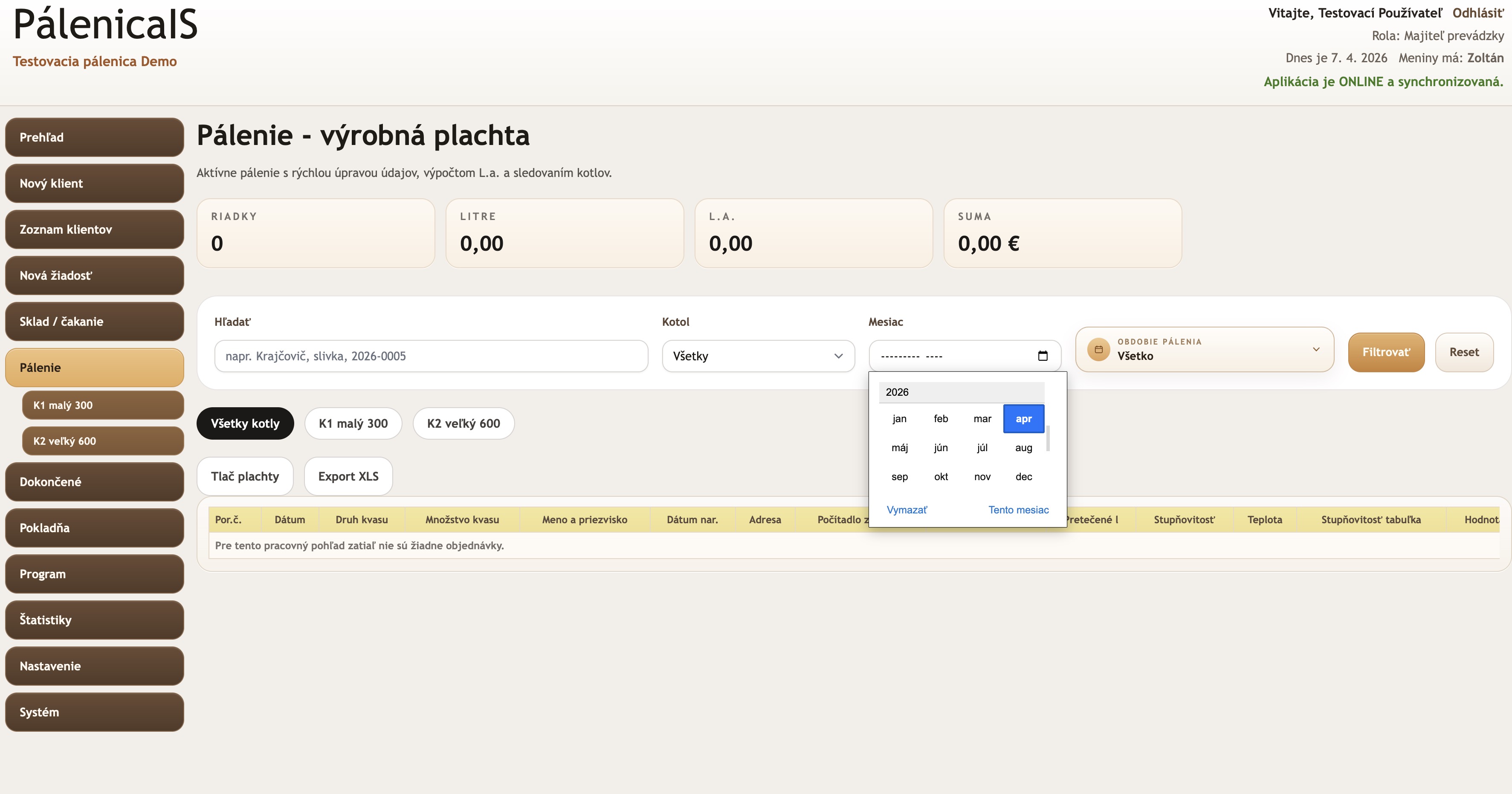
Task: Apply filters with Filtrovať button
Action: click(x=1386, y=352)
